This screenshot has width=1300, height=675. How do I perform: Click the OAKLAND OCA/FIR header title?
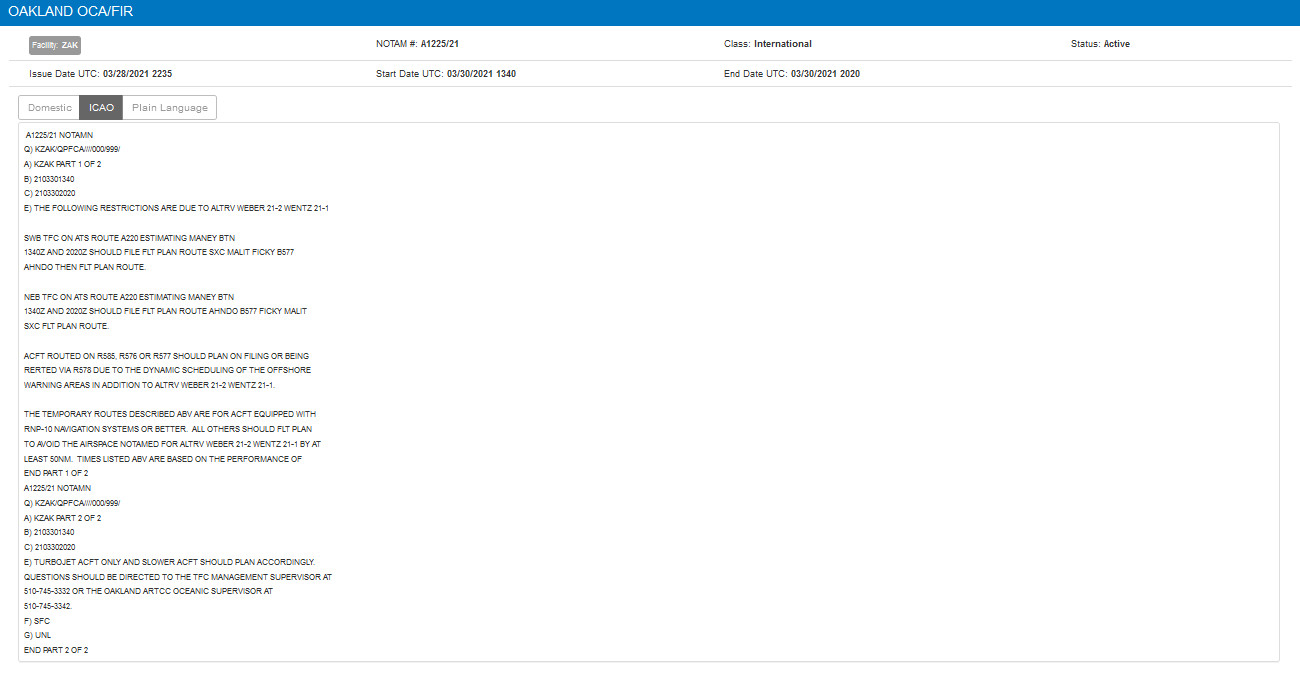tap(70, 12)
